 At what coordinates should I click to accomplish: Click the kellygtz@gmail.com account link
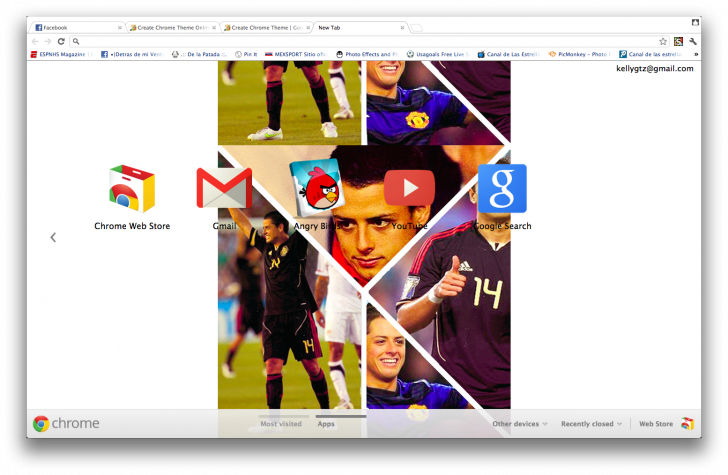[655, 69]
